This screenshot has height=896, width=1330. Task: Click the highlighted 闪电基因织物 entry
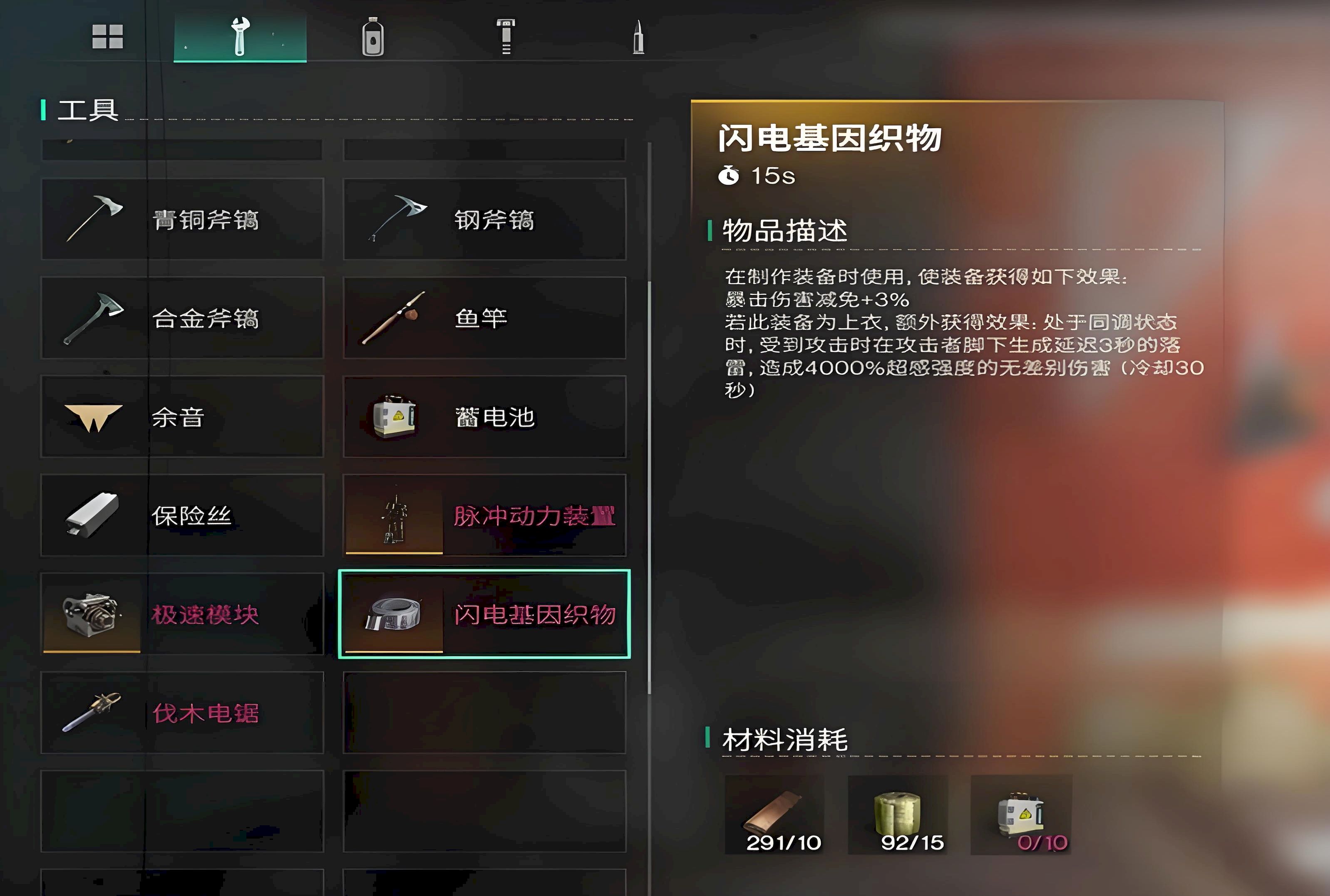pos(485,614)
